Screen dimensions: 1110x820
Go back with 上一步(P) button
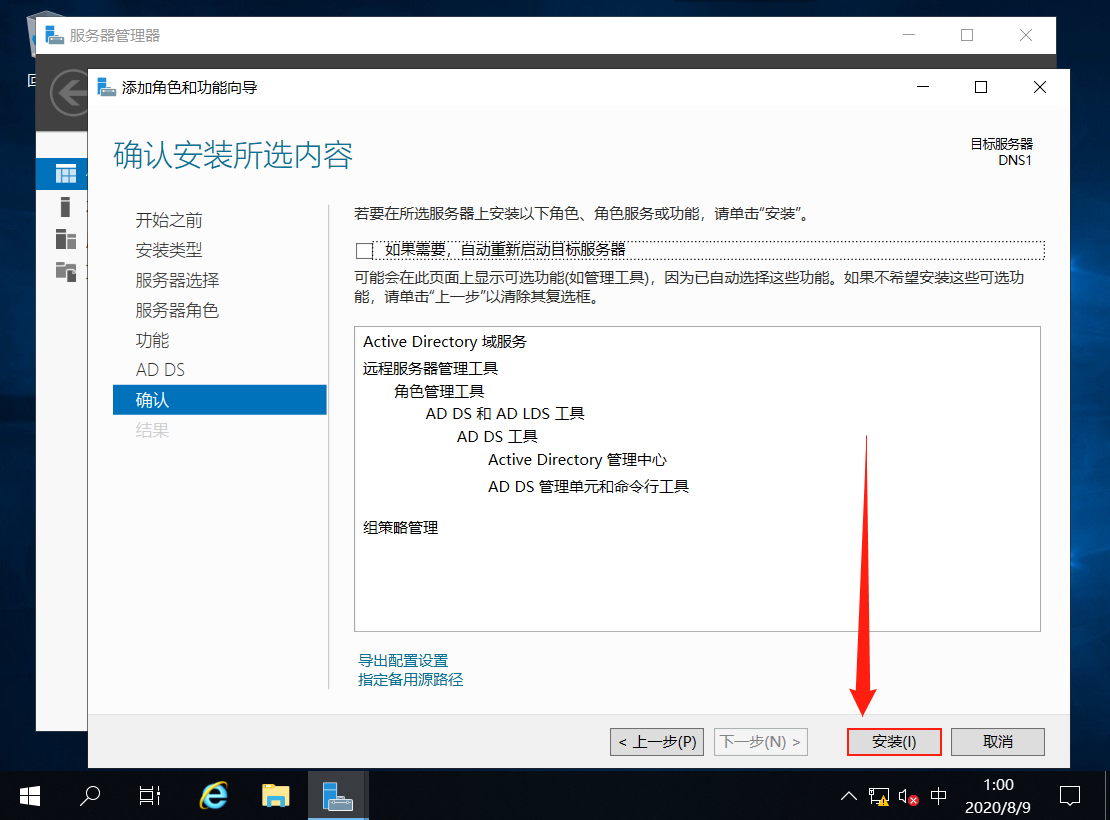pos(657,741)
